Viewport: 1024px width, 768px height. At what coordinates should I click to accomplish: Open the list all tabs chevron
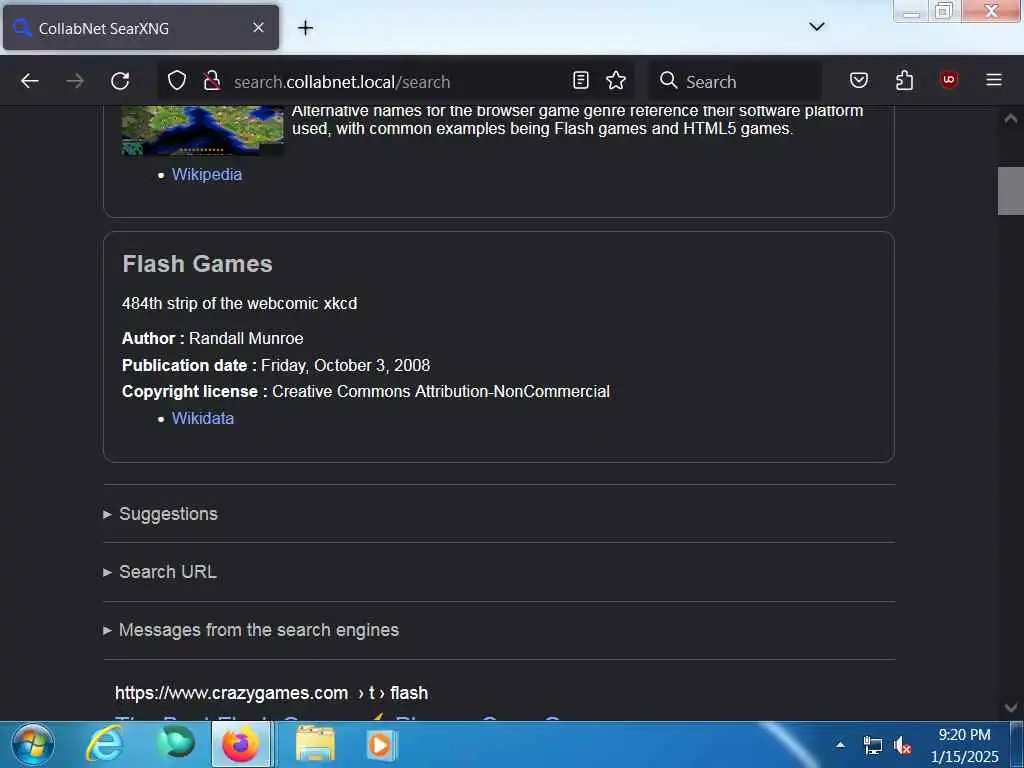click(816, 27)
